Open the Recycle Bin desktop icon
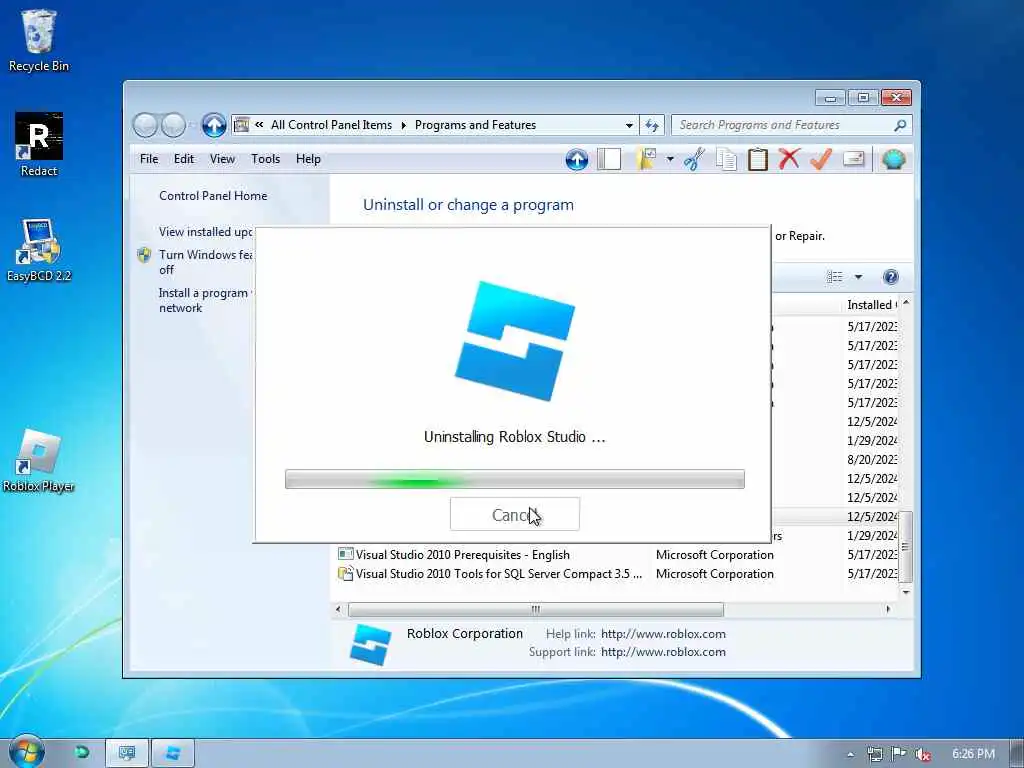The image size is (1024, 768). click(39, 40)
